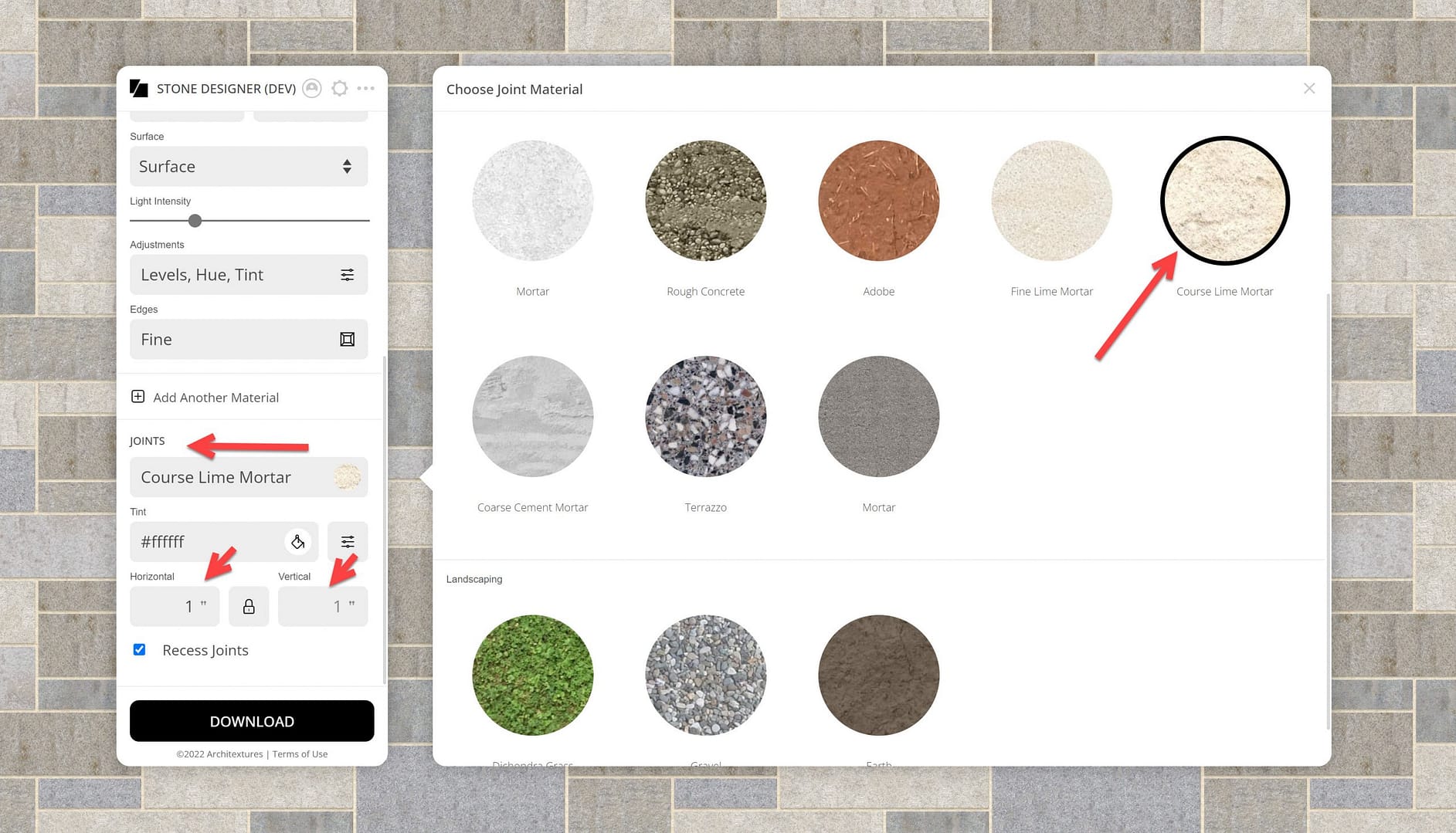Image resolution: width=1456 pixels, height=833 pixels.
Task: Choose the Adobe material swatch
Action: 878,201
